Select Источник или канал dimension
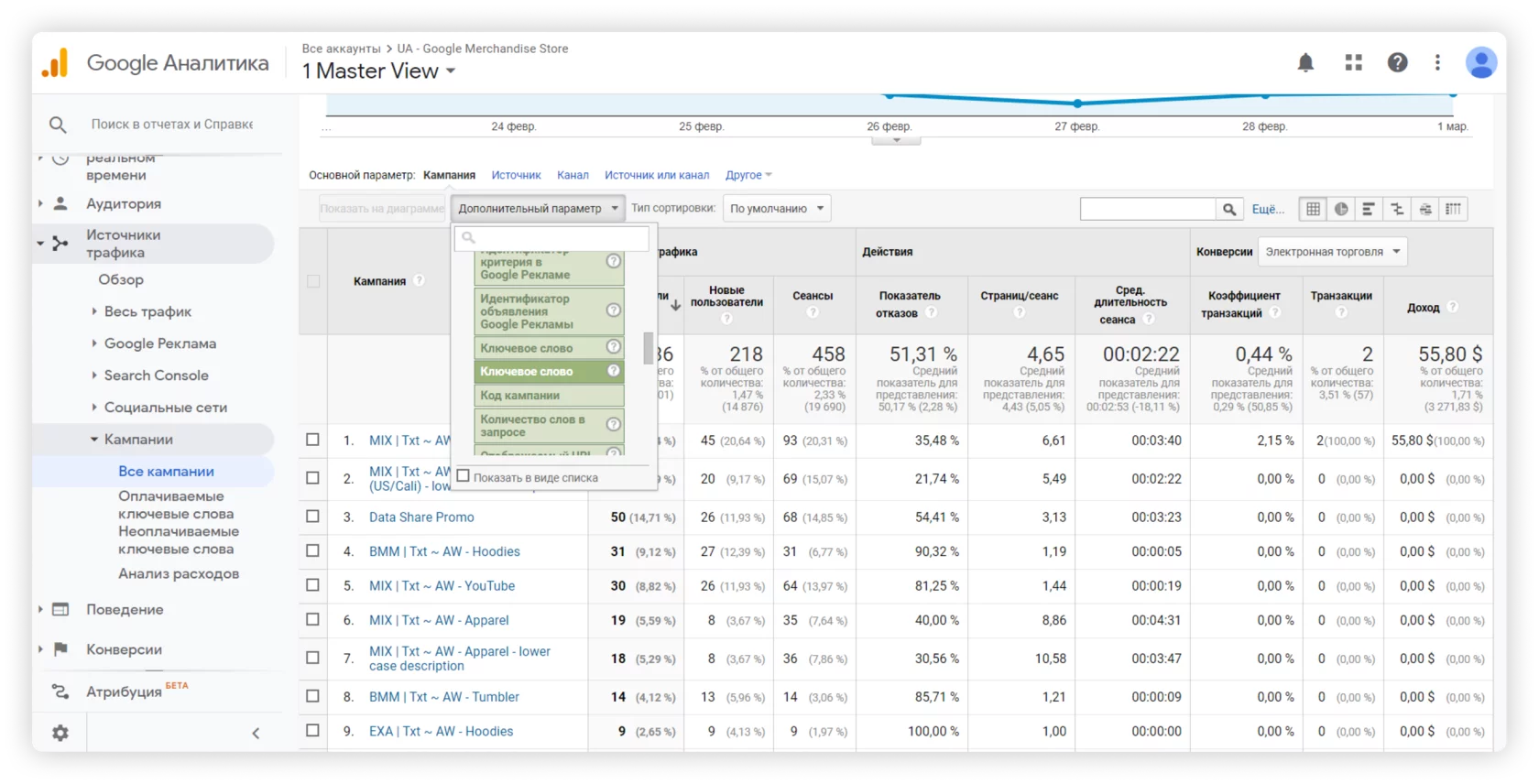Screen dimensions: 1539x784 pos(657,175)
